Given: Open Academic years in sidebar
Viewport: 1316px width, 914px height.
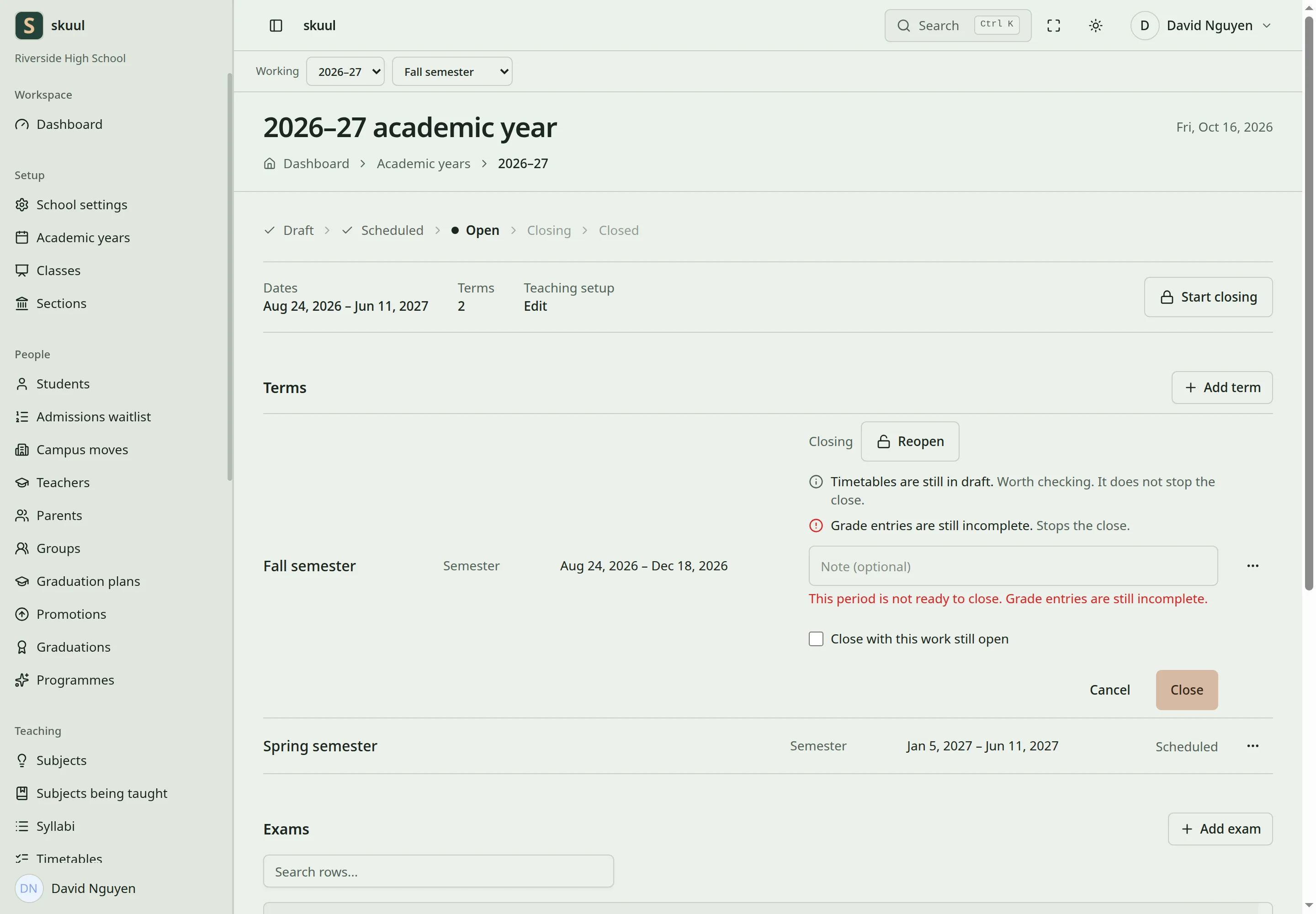Looking at the screenshot, I should point(83,237).
